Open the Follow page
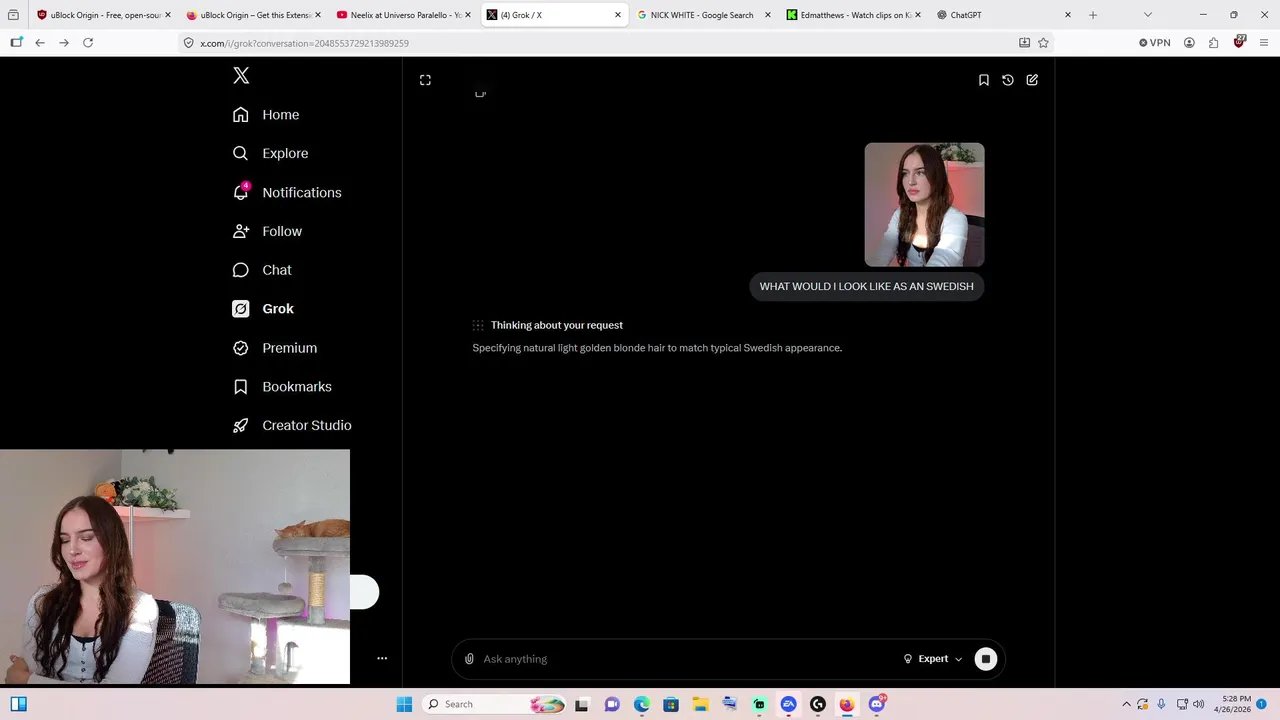 point(267,231)
